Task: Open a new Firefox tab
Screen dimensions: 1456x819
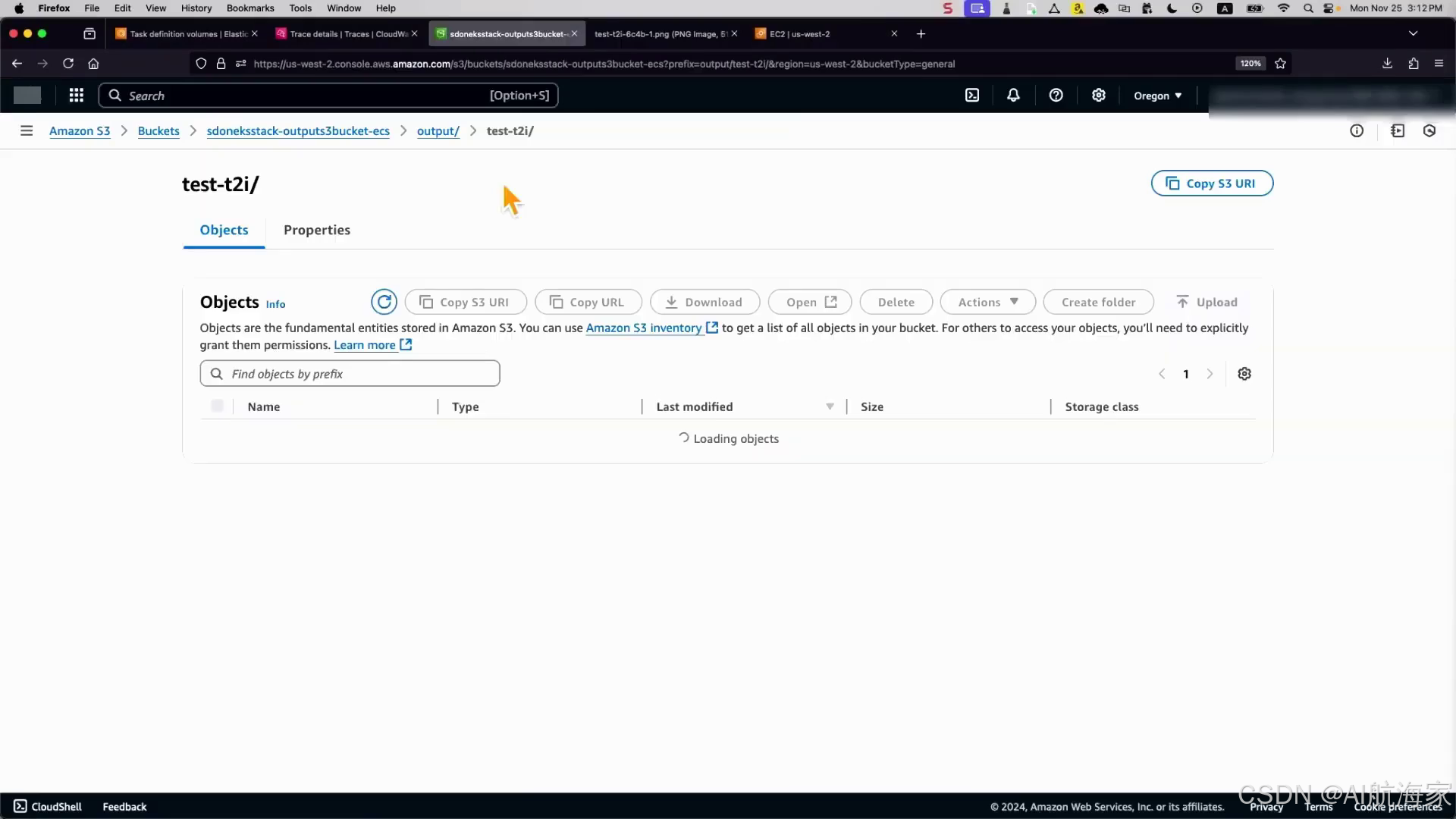Action: click(921, 34)
